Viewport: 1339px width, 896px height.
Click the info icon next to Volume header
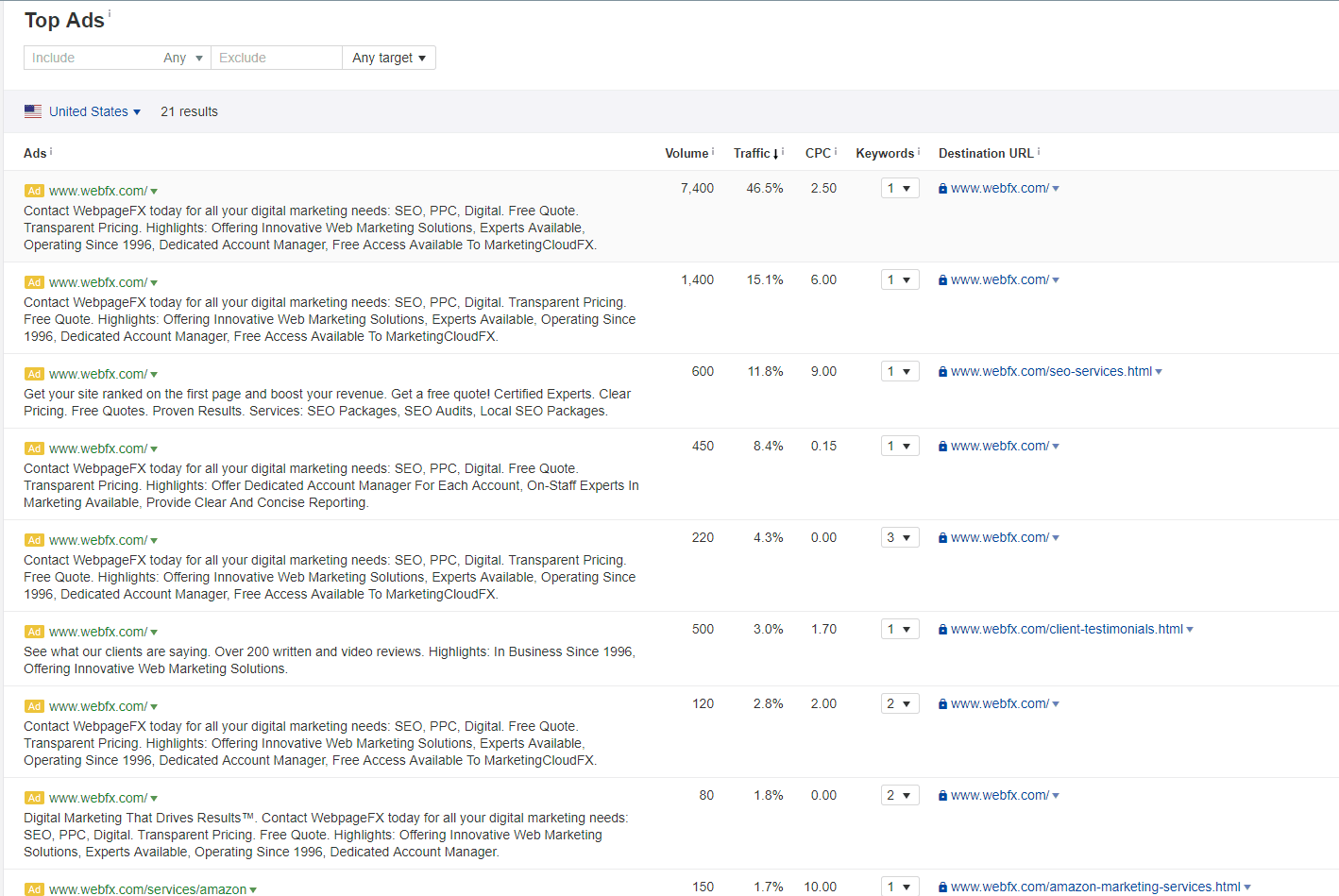click(711, 148)
